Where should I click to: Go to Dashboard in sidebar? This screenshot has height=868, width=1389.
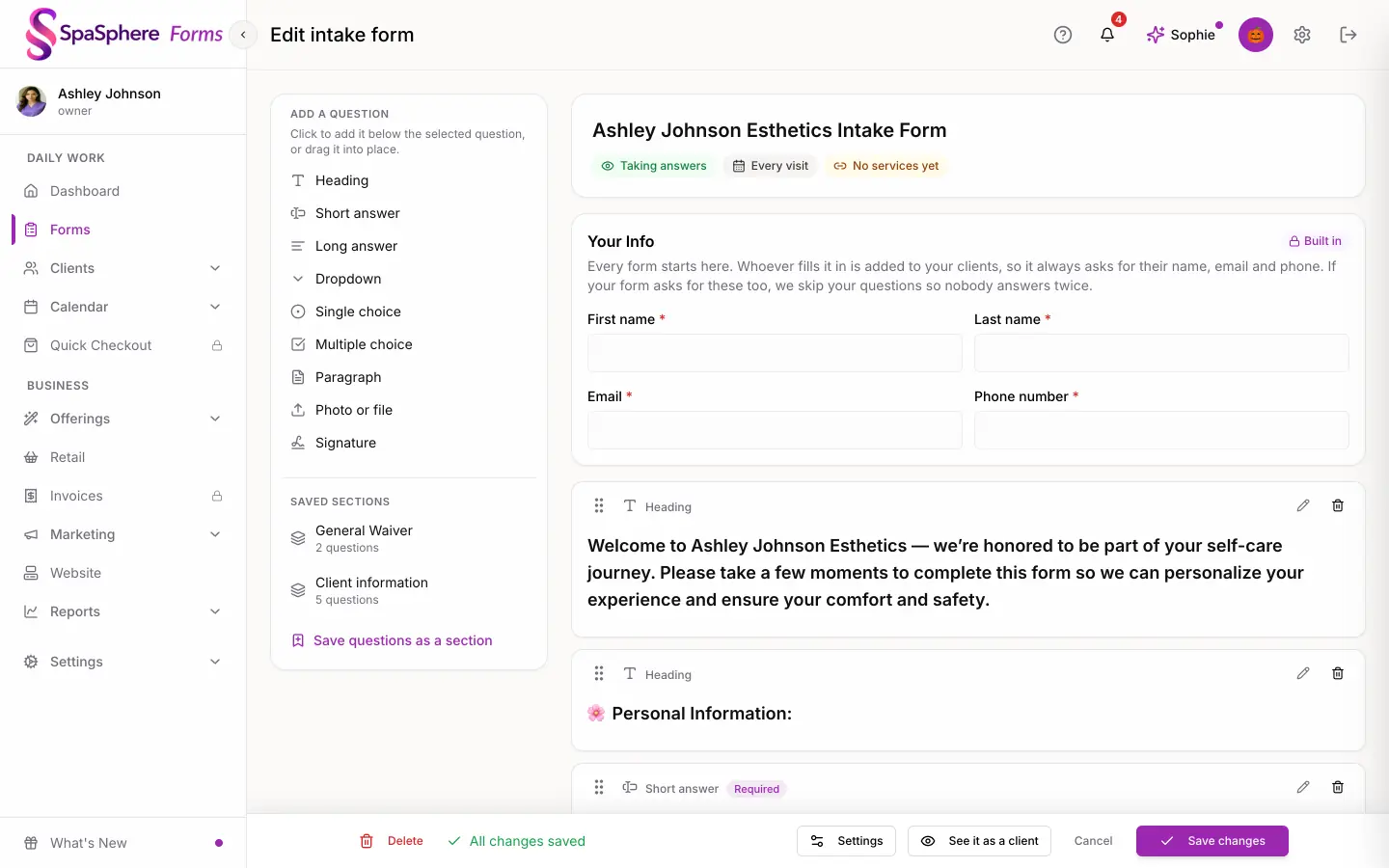click(123, 191)
